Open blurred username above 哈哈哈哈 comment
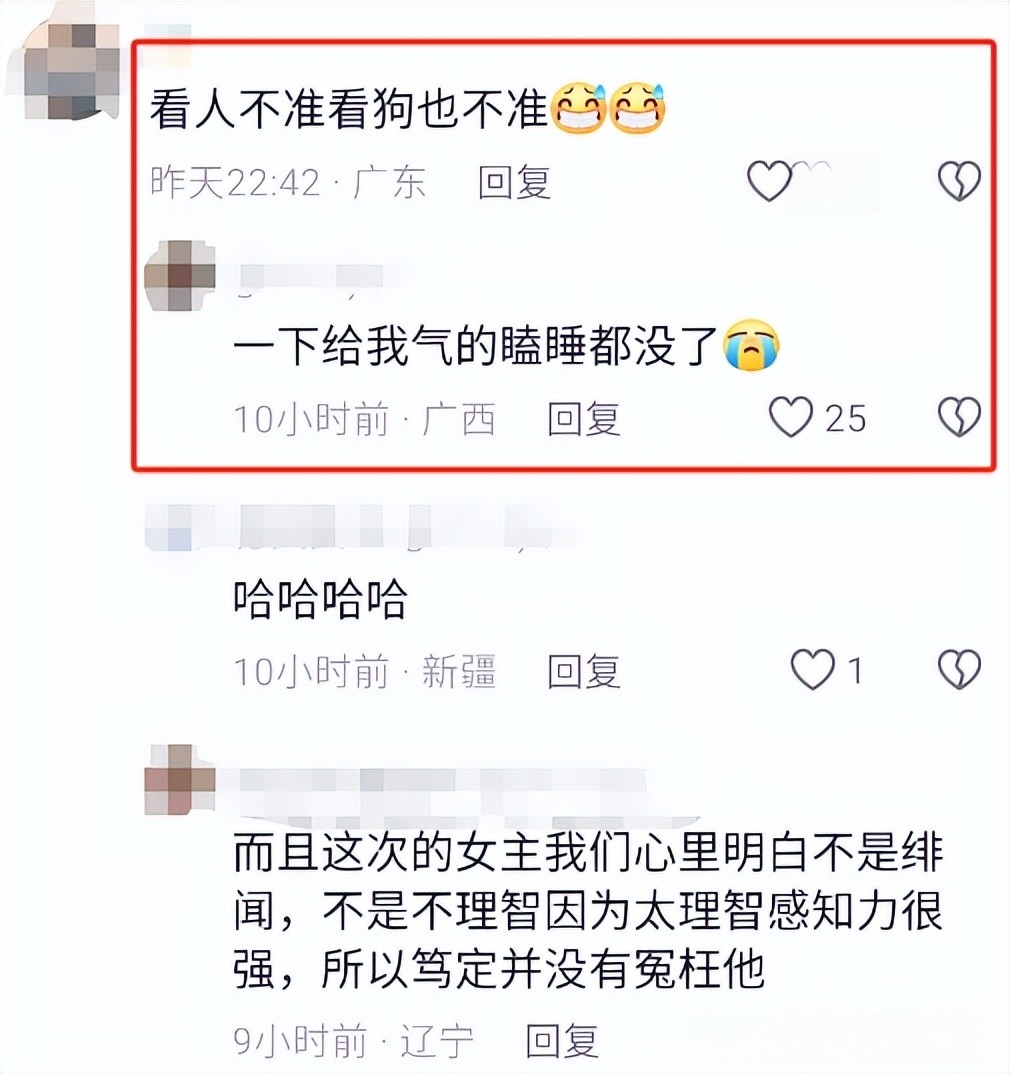Viewport: 1010px width, 1074px height. coord(349,527)
